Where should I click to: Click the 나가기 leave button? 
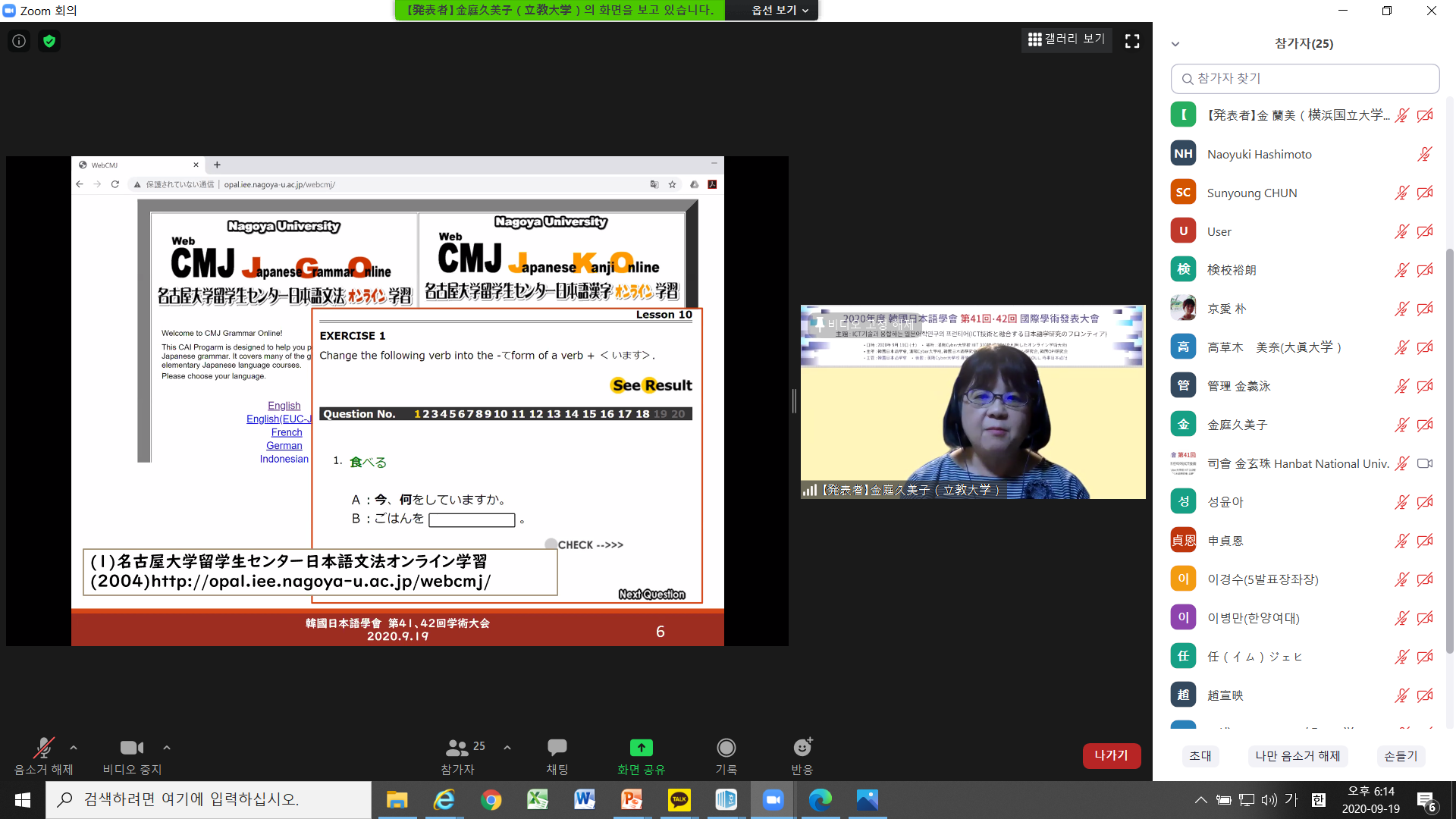(x=1111, y=755)
